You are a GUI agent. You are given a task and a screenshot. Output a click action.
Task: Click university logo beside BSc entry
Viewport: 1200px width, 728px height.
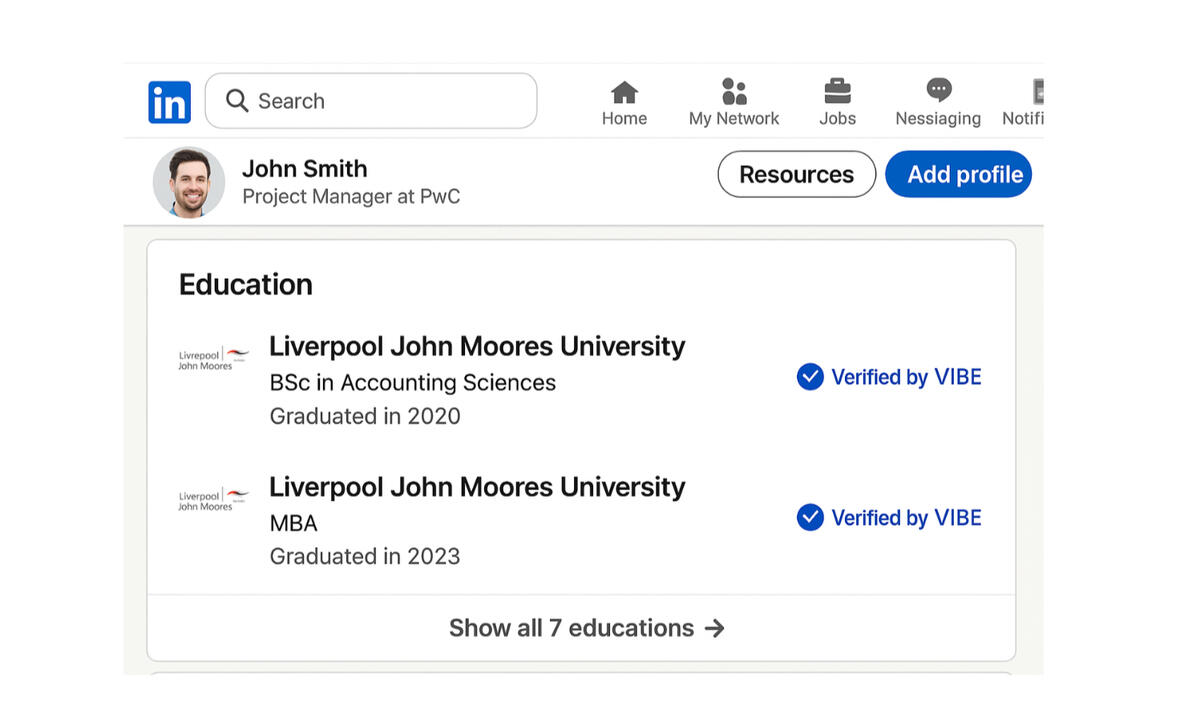click(x=214, y=359)
